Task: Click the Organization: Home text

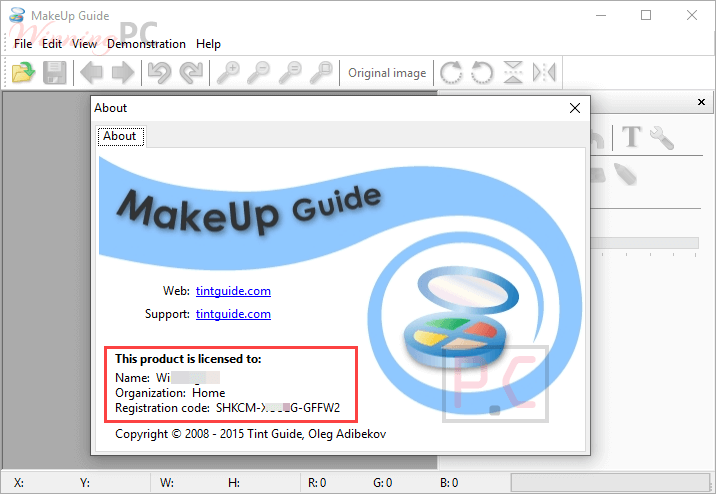Action: 170,393
